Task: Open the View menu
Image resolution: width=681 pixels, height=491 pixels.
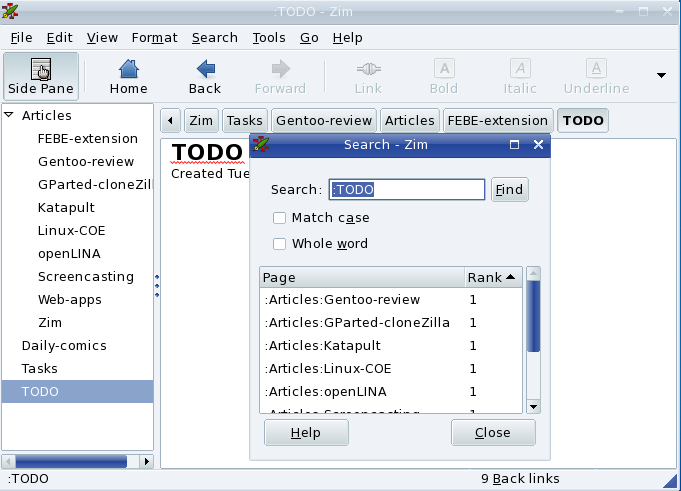Action: [x=102, y=38]
